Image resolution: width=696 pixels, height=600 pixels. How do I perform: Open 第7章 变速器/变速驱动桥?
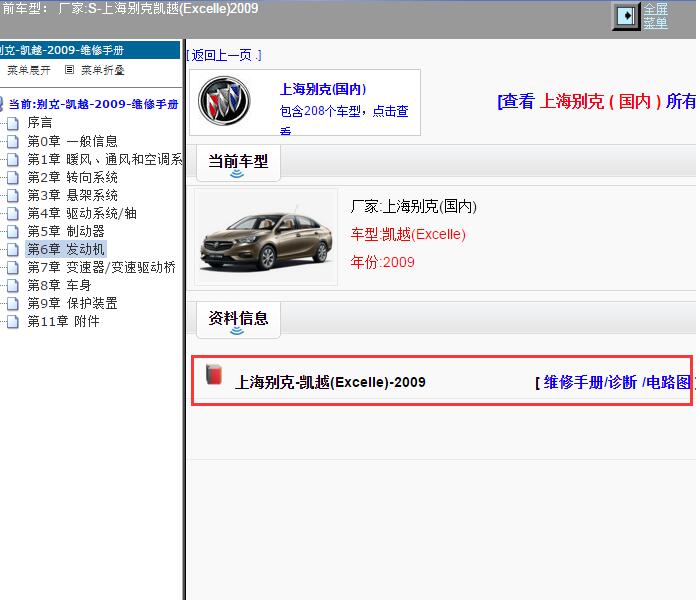(x=102, y=267)
